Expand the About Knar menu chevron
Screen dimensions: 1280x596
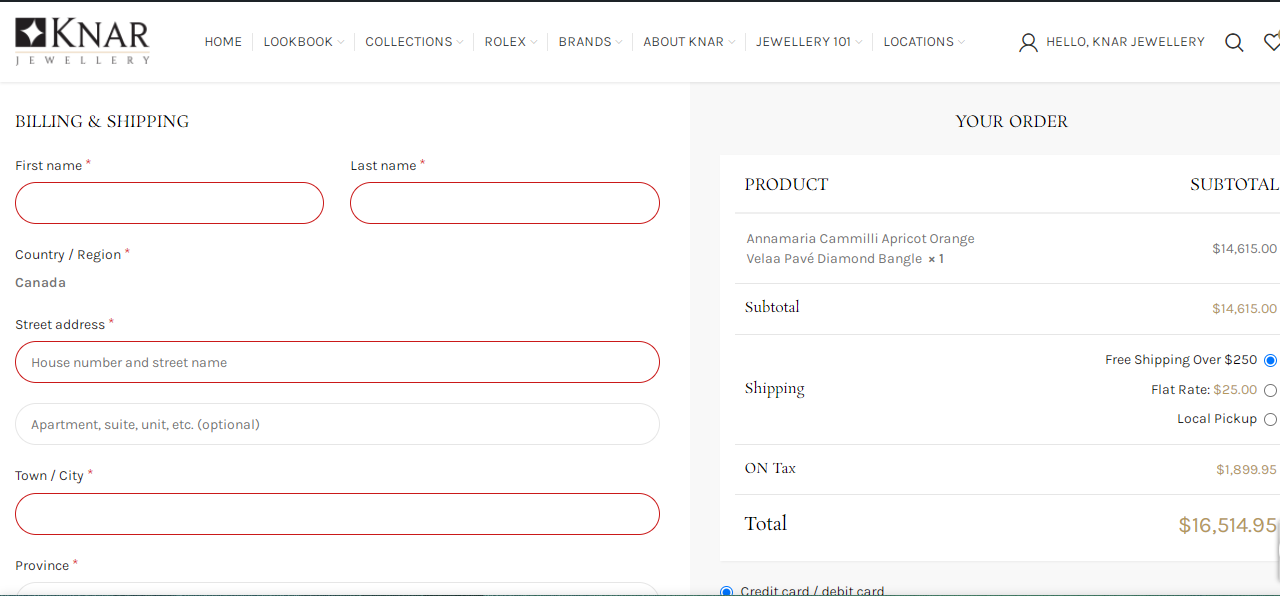pyautogui.click(x=732, y=42)
